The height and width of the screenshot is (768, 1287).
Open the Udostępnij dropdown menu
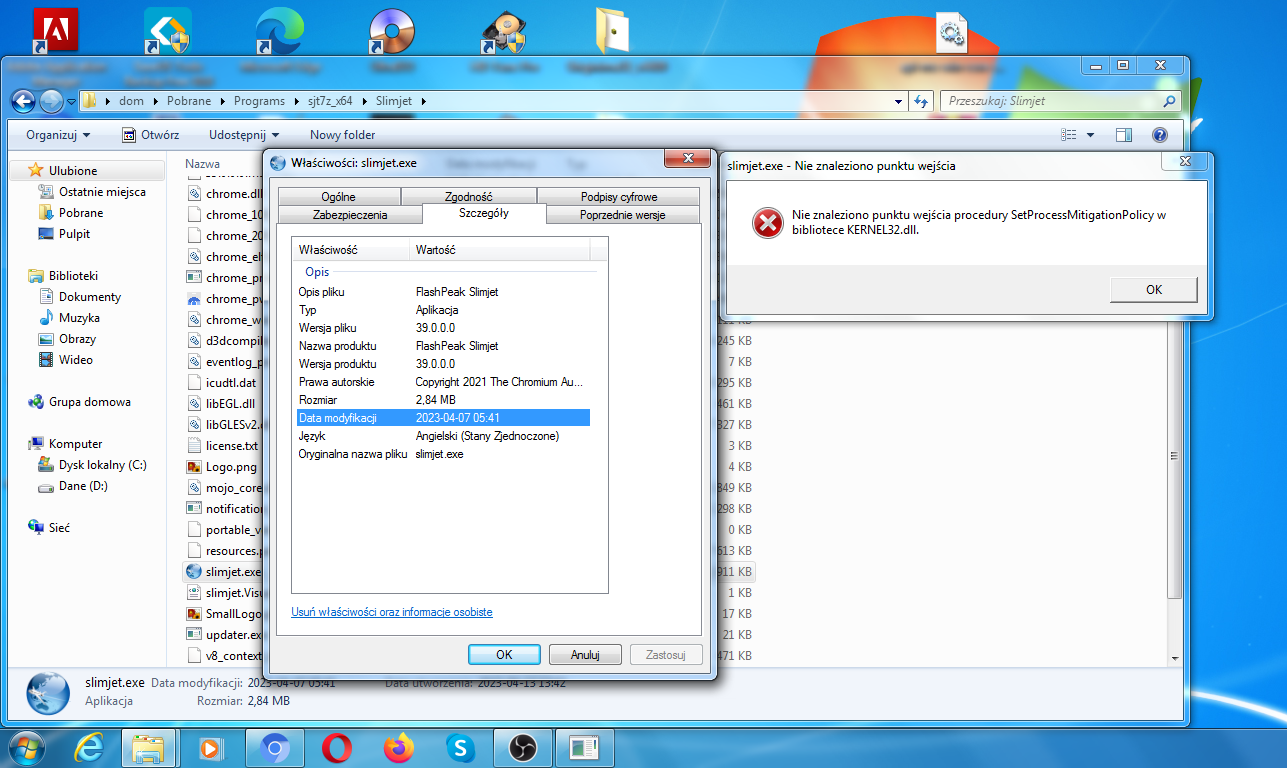click(x=243, y=135)
